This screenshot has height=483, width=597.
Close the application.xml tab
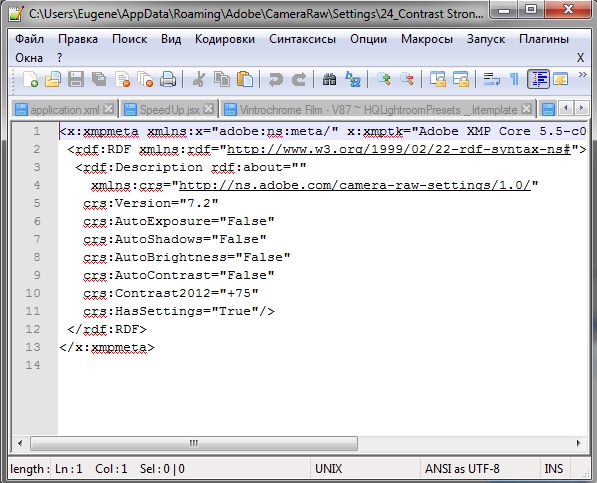coord(109,109)
